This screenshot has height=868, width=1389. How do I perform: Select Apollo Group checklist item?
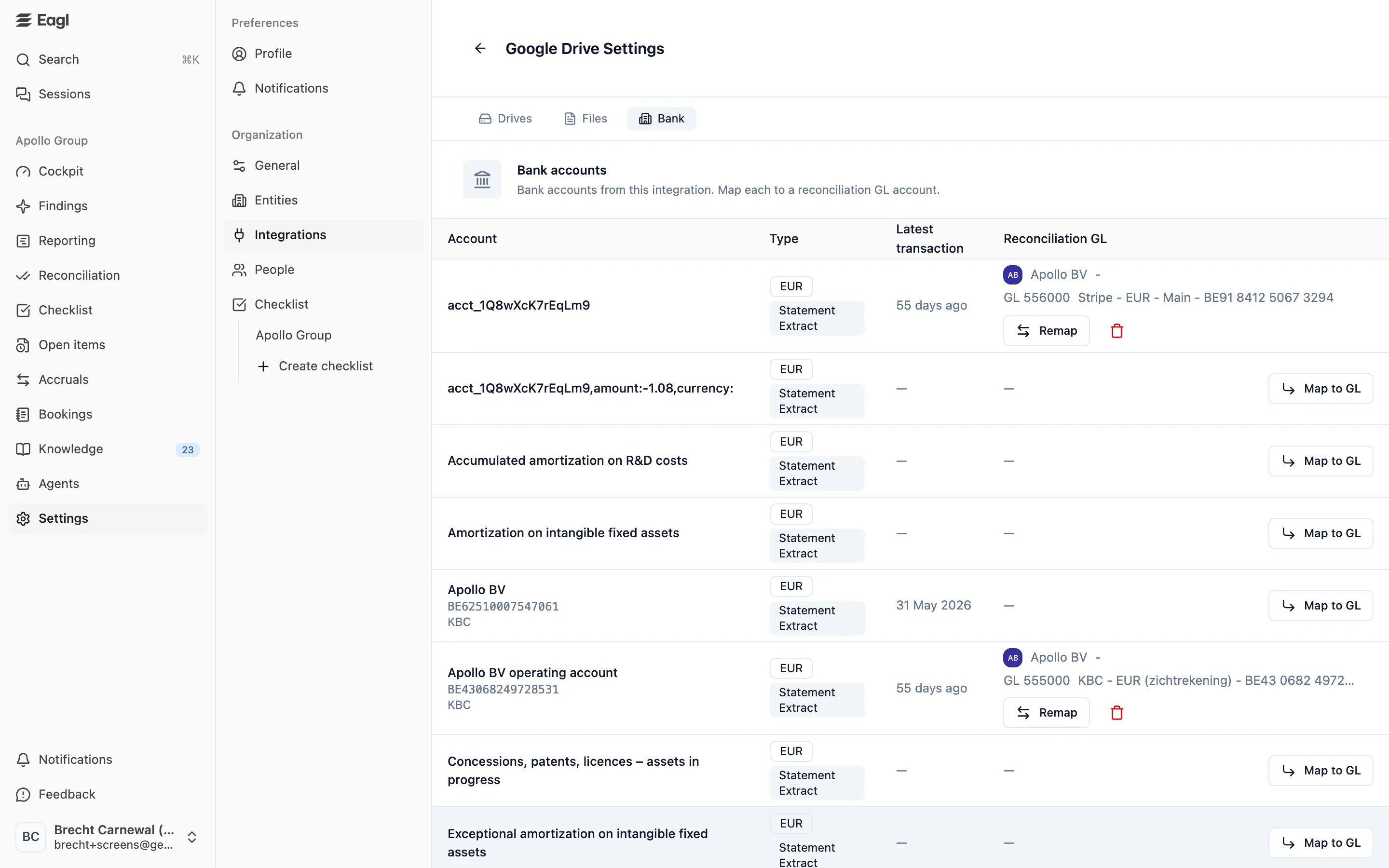tap(293, 335)
